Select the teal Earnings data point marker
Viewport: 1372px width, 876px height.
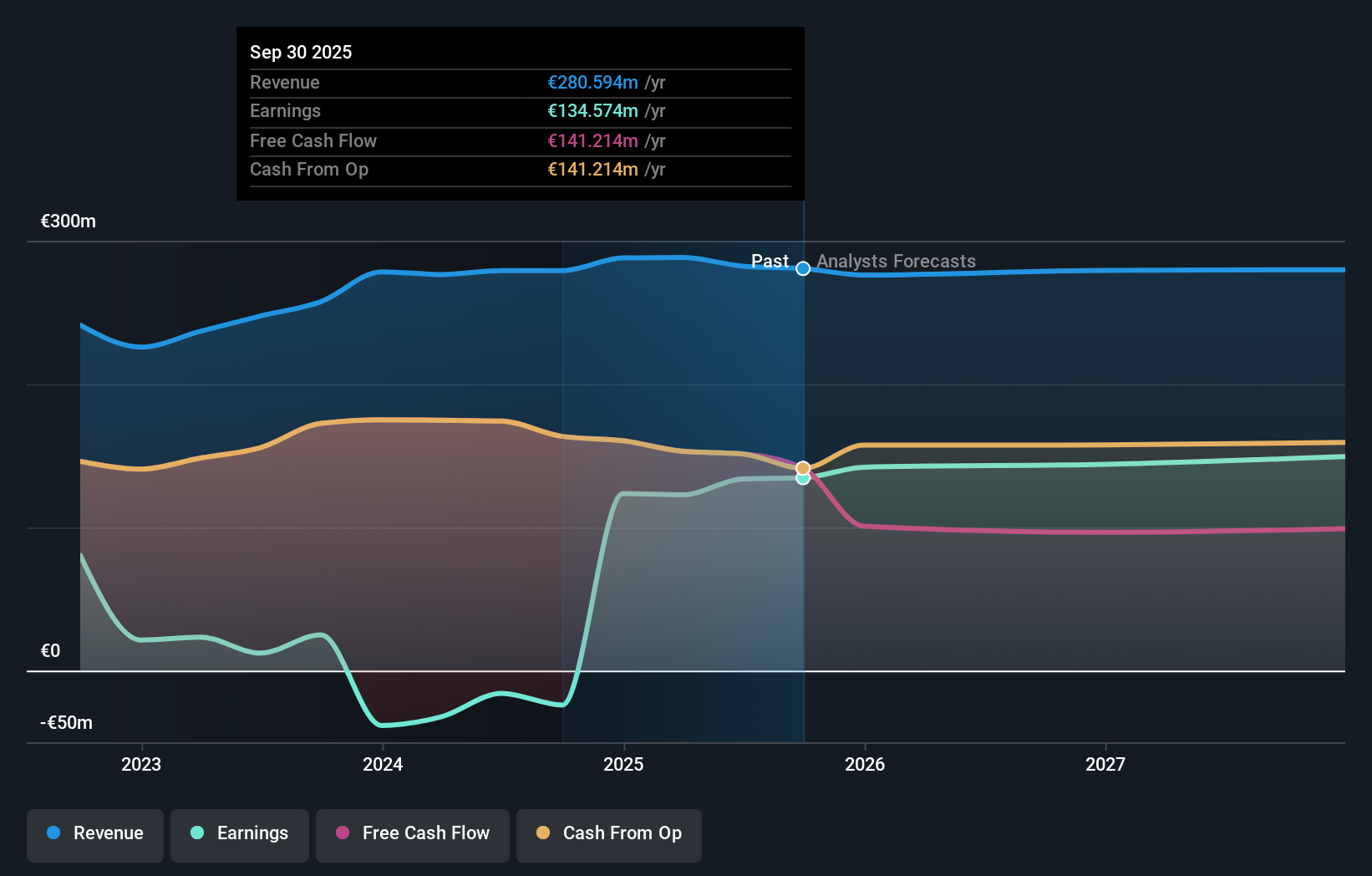click(x=803, y=479)
